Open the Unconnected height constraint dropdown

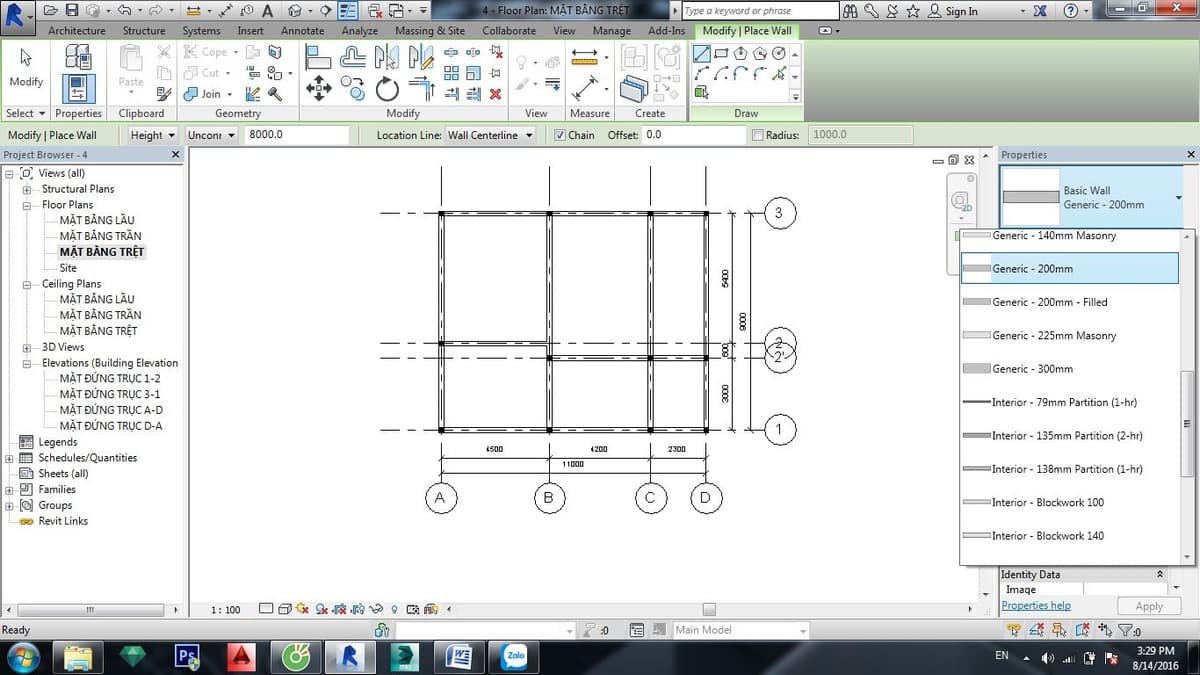point(211,135)
